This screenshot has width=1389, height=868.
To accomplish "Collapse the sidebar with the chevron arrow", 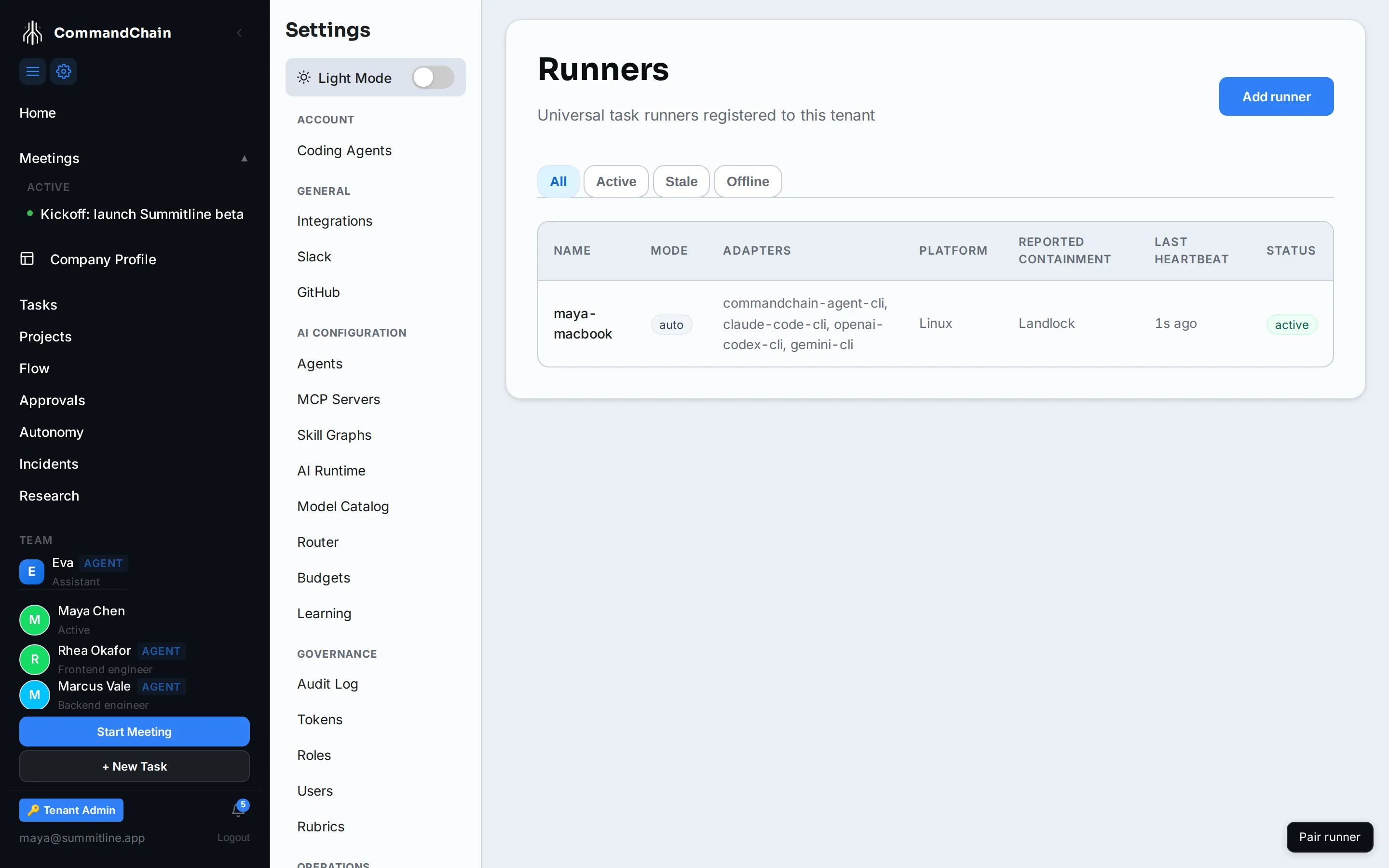I will point(239,33).
